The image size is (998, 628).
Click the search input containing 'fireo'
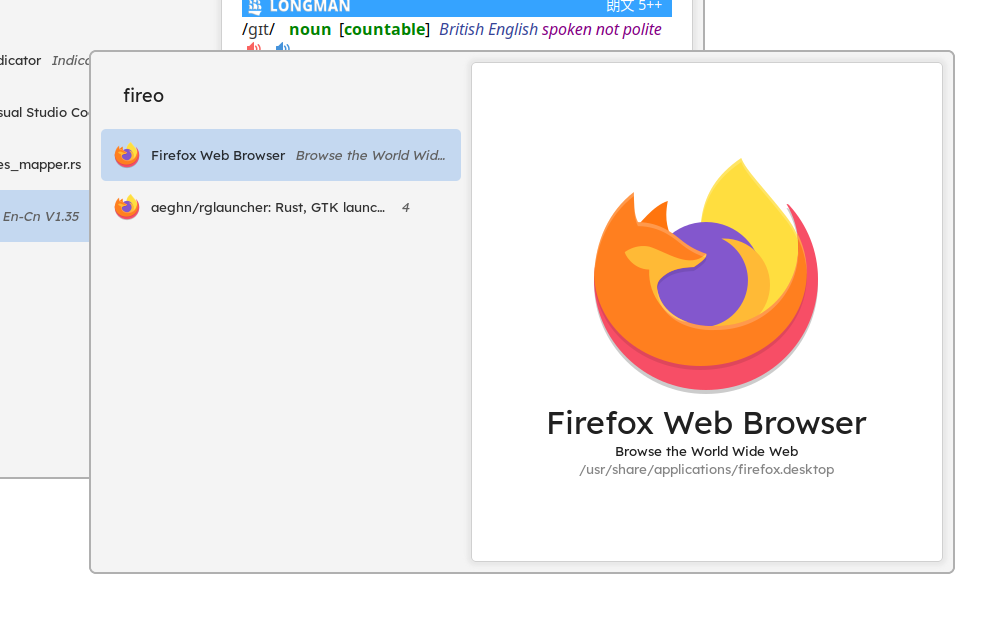[x=281, y=95]
